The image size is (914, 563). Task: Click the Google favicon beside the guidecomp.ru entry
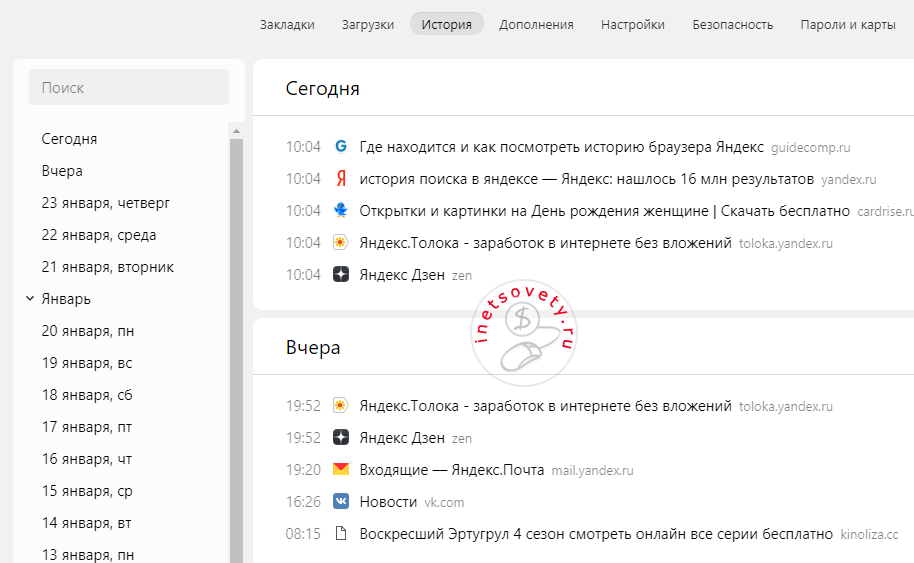click(x=341, y=146)
